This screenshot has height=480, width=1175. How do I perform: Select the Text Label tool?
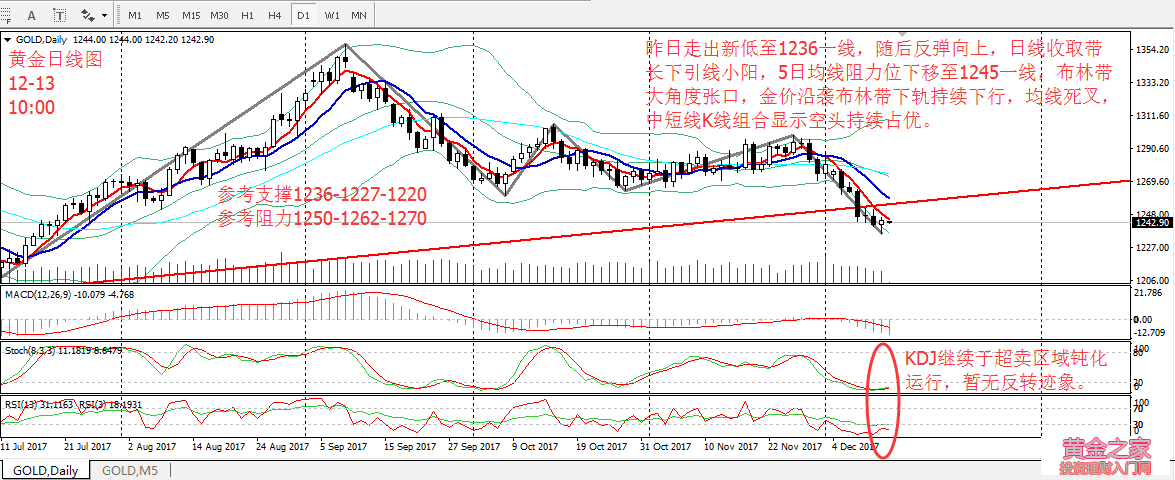(58, 15)
